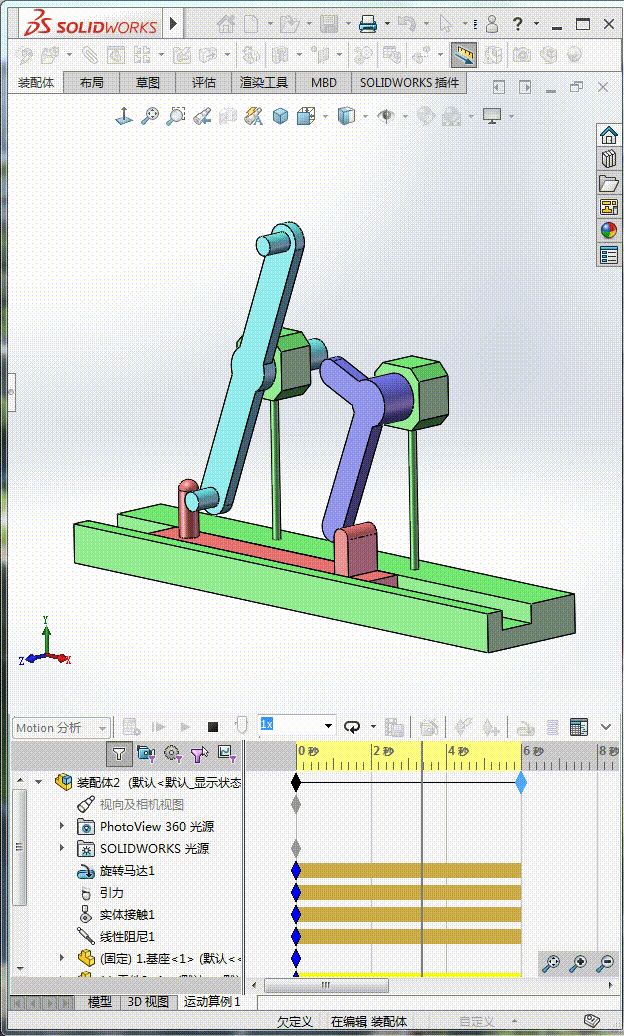This screenshot has width=624, height=1036.
Task: Click the view orientation triad icon
Action: (124, 116)
